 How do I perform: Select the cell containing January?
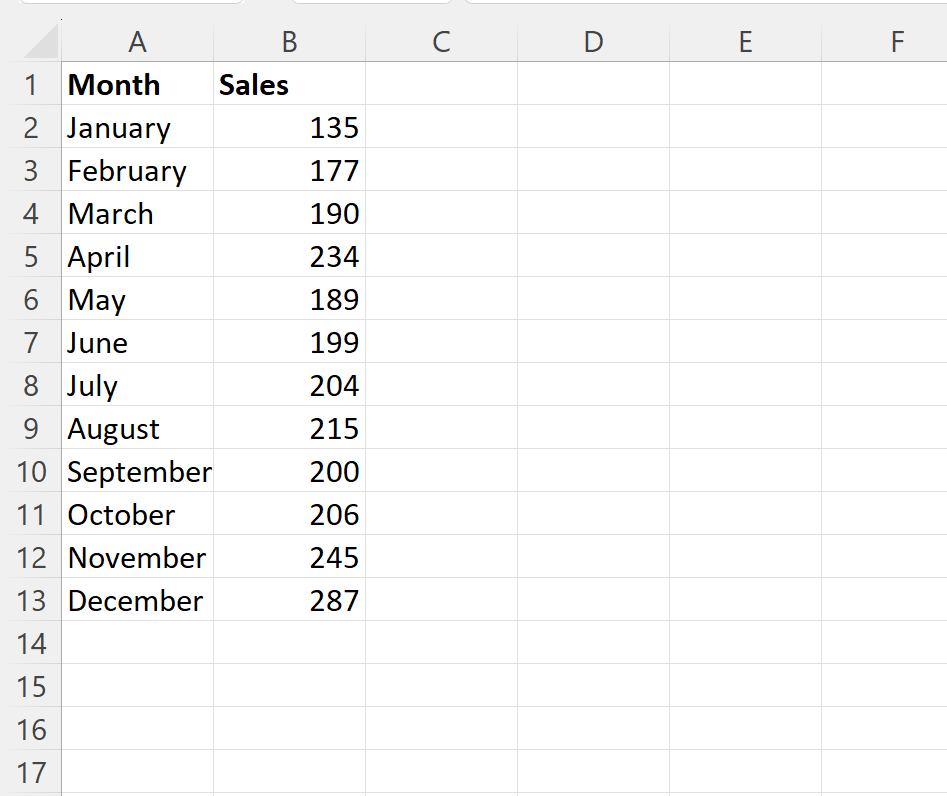(x=138, y=127)
